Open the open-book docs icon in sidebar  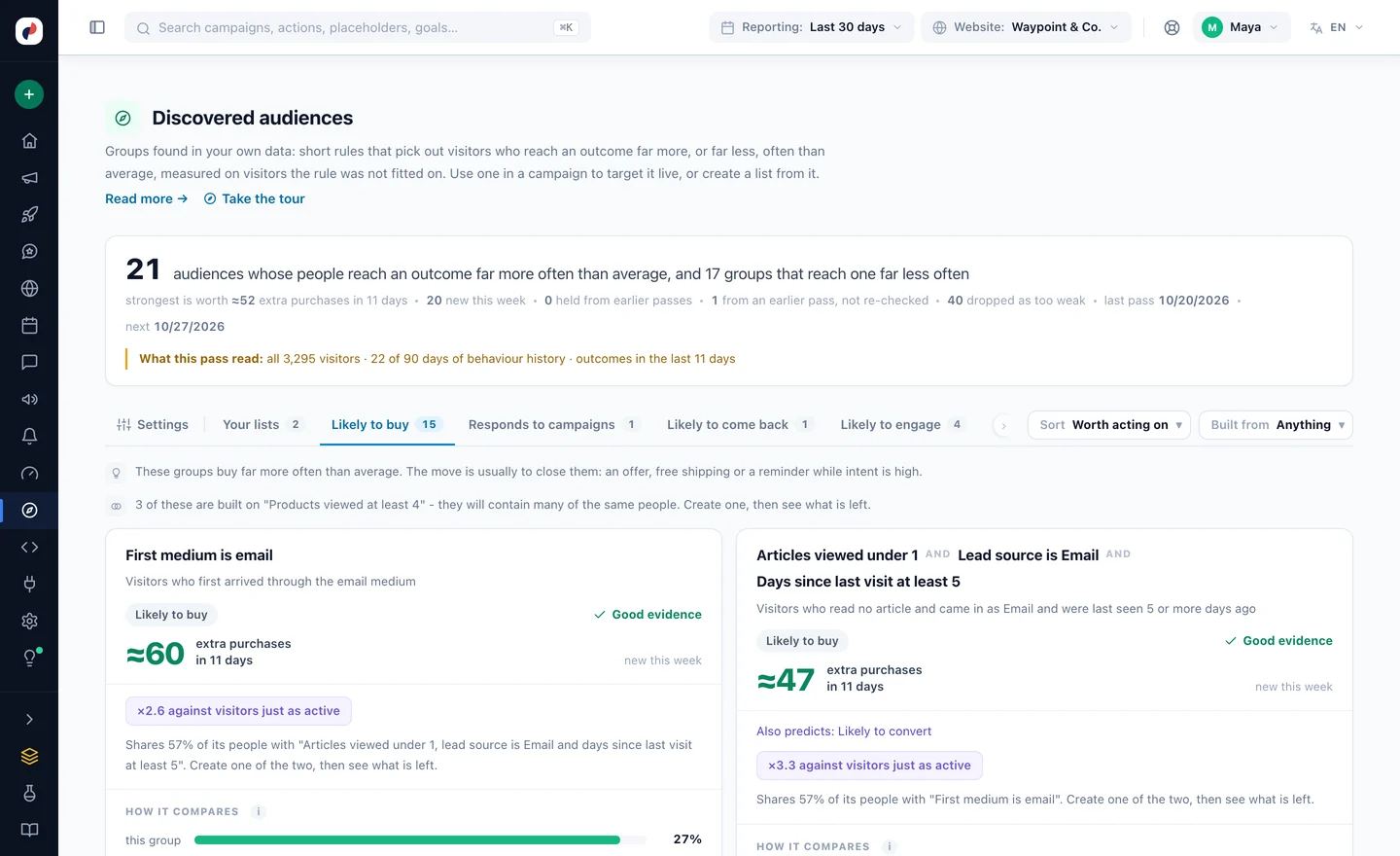[x=29, y=831]
